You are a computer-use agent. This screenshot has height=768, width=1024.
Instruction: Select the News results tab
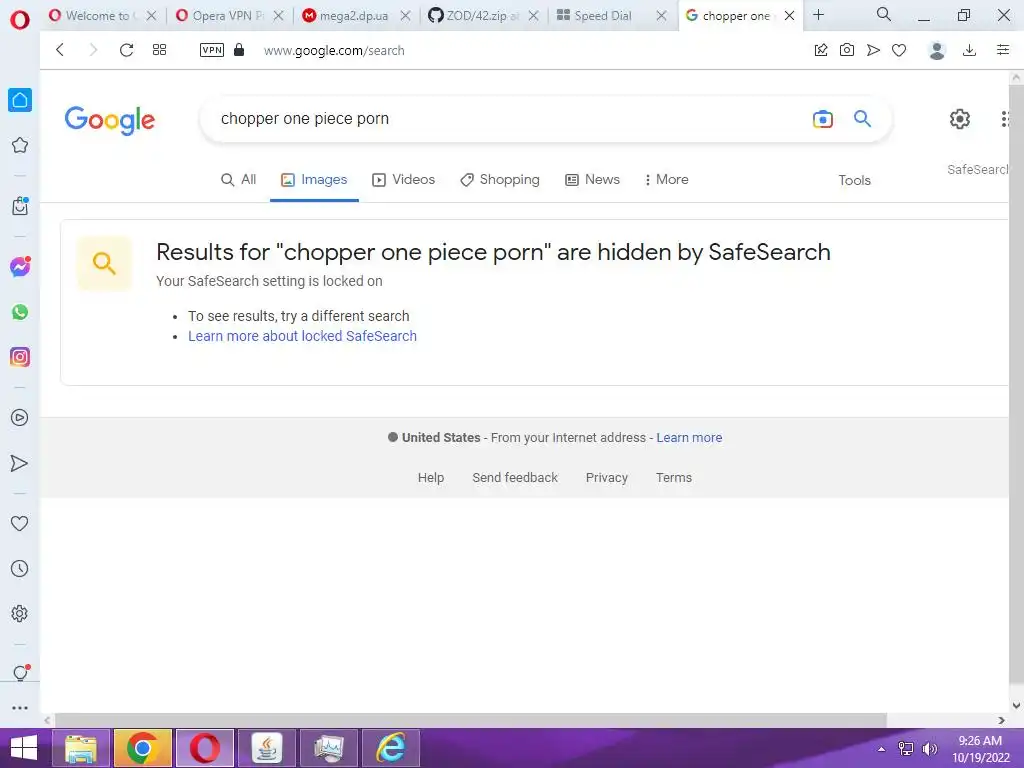pos(592,180)
